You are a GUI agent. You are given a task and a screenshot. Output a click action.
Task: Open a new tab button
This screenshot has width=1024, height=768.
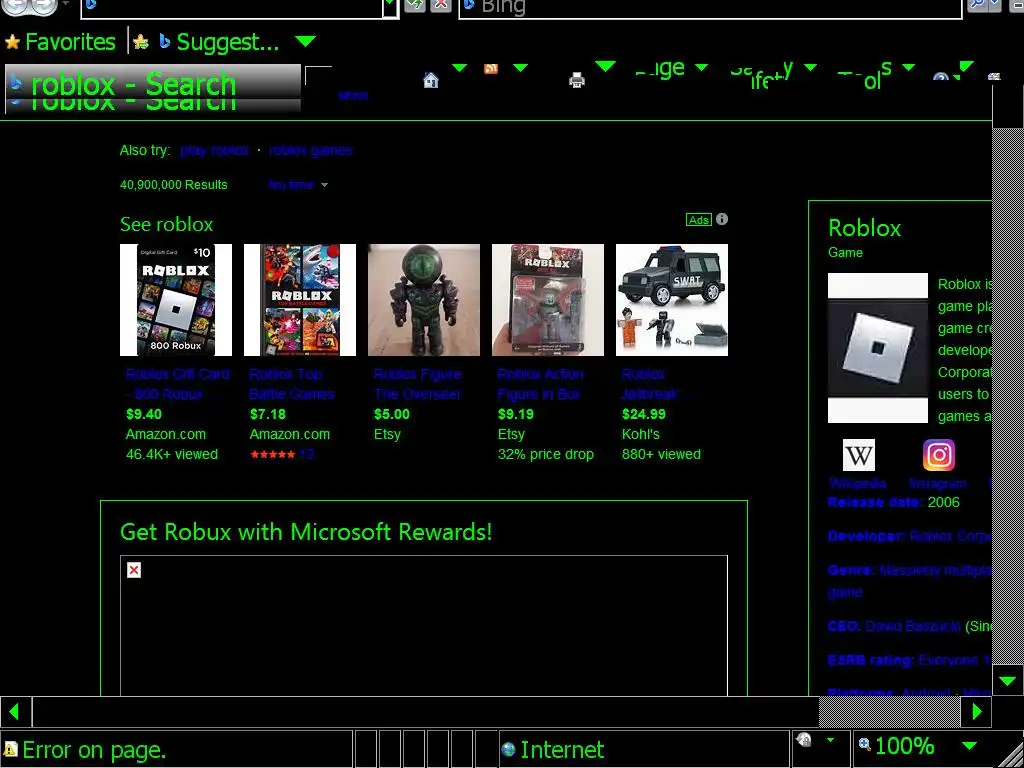pyautogui.click(x=319, y=77)
